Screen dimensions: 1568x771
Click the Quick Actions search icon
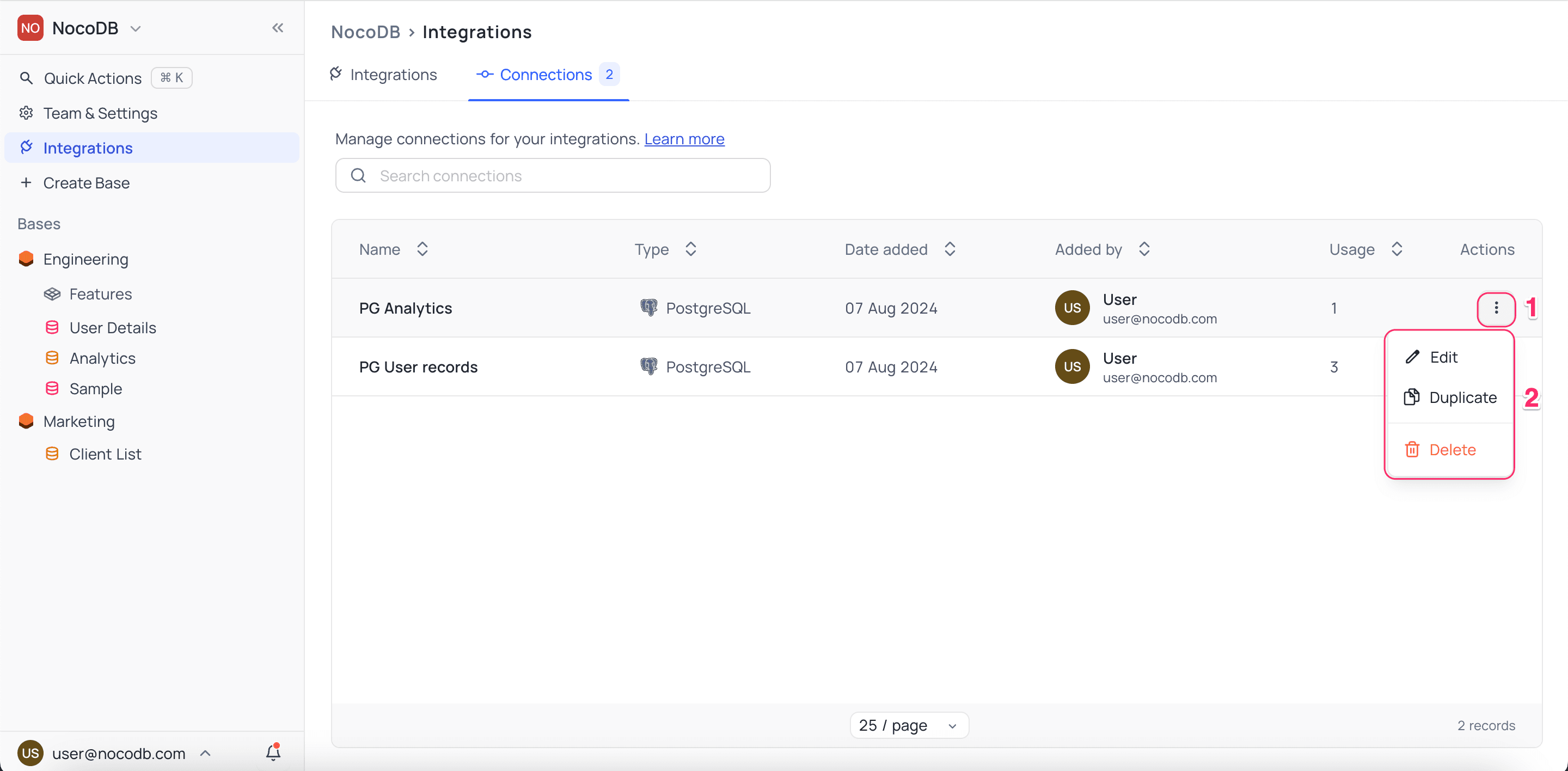click(x=26, y=78)
